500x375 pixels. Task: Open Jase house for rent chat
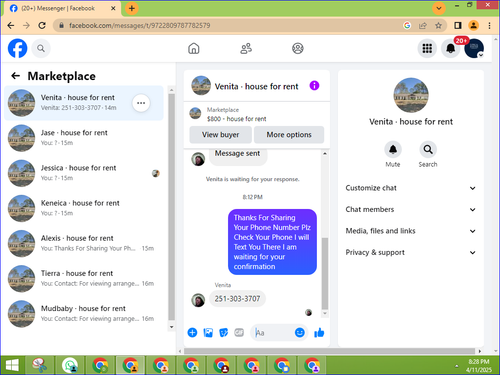84,138
